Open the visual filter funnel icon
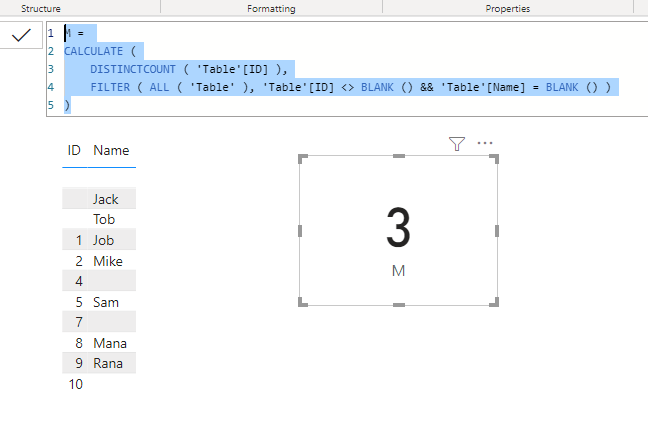Viewport: 648px width, 423px height. point(457,144)
